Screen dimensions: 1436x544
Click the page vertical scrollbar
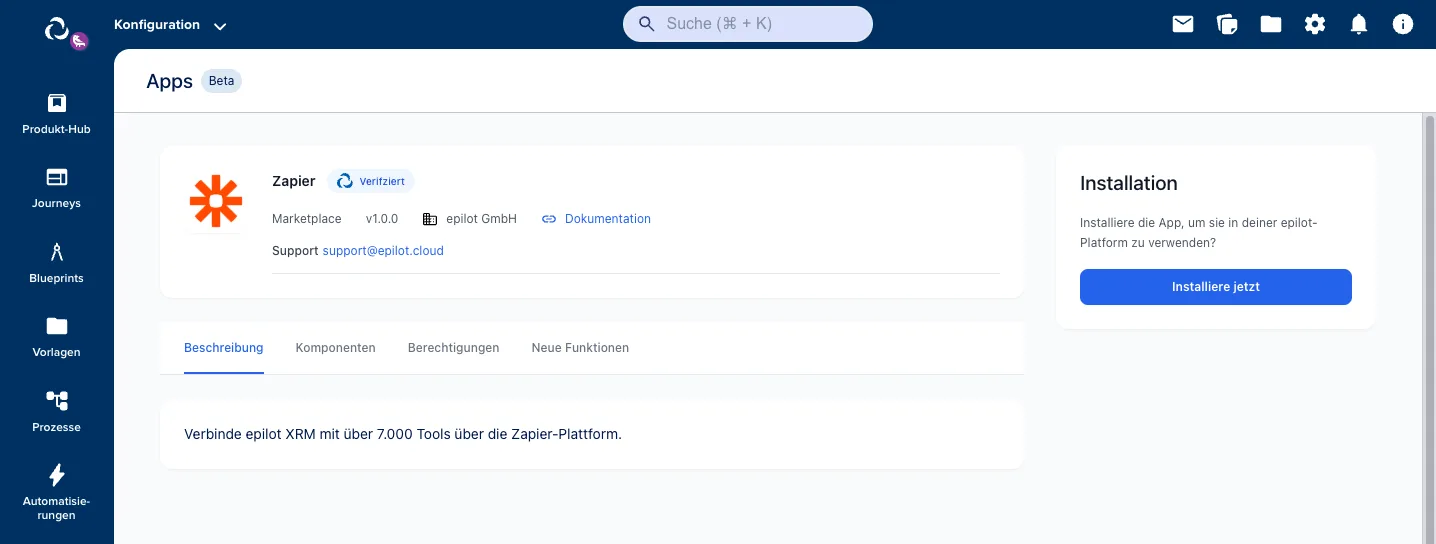point(1429,328)
